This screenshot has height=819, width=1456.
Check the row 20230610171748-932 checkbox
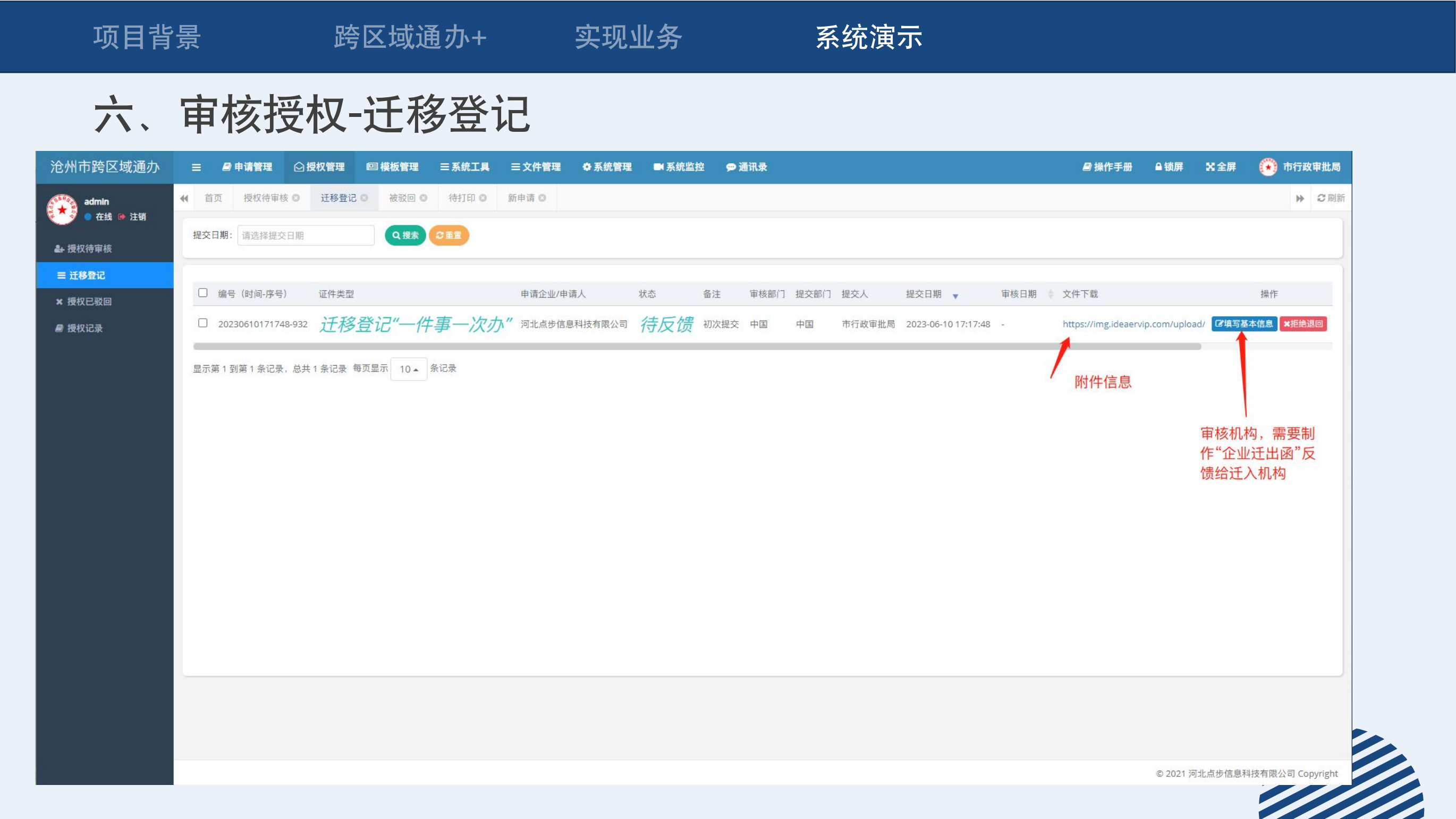coord(203,323)
